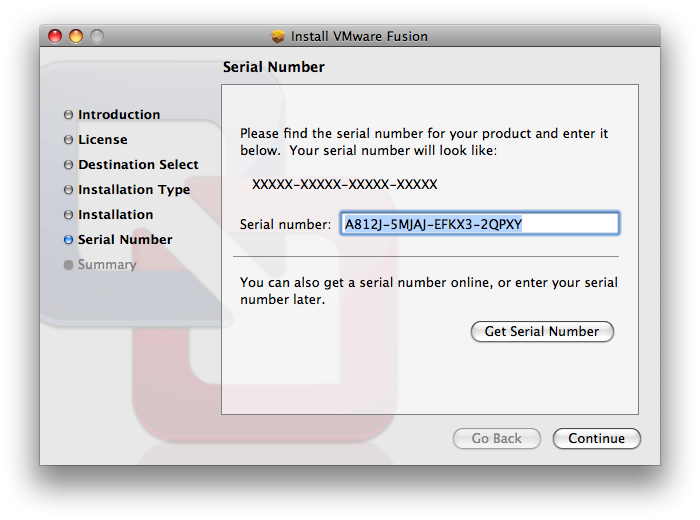Click the 'You can also get a serial number online' note
Viewport: 700px width, 520px height.
(429, 291)
